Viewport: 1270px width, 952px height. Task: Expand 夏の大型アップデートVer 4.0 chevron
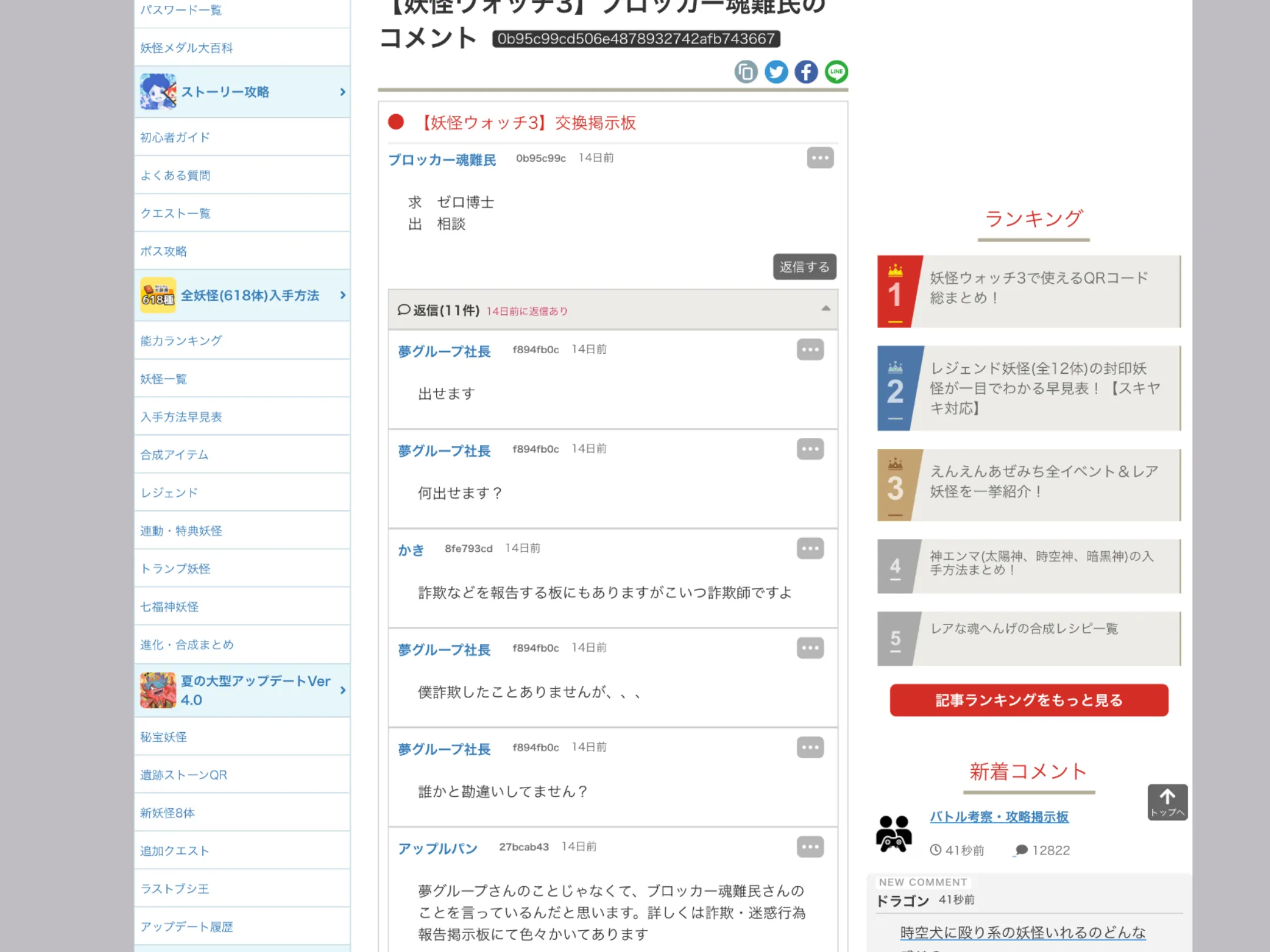pos(343,690)
